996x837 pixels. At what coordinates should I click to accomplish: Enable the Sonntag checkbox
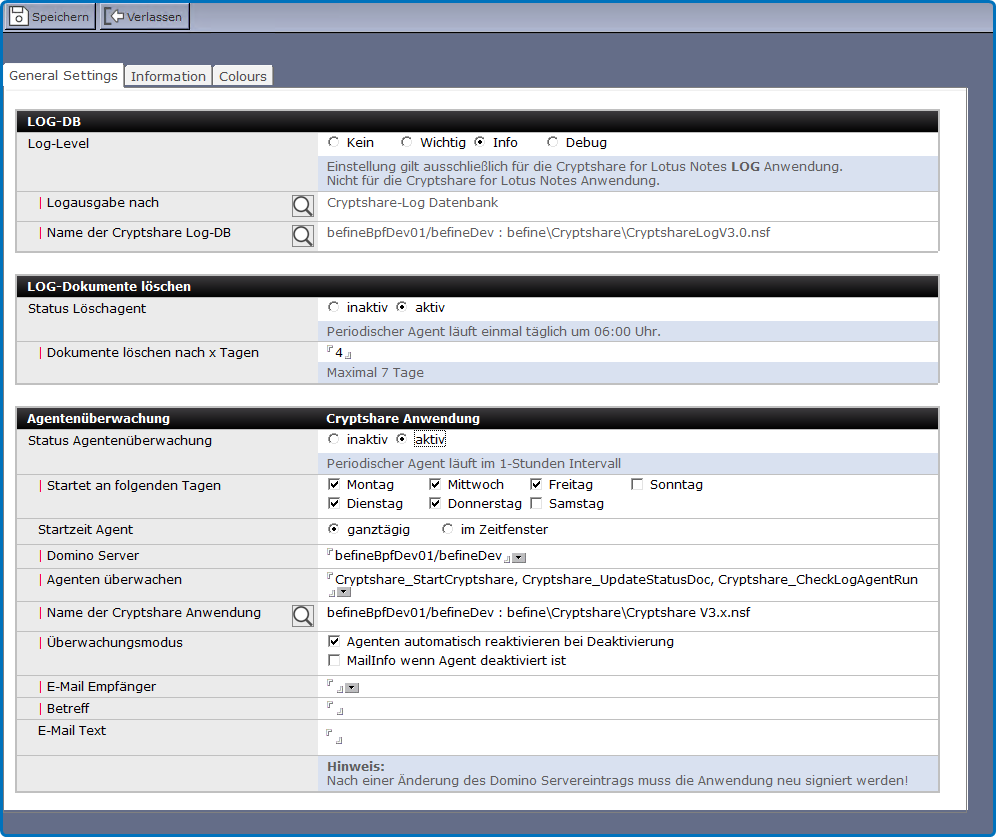coord(637,485)
